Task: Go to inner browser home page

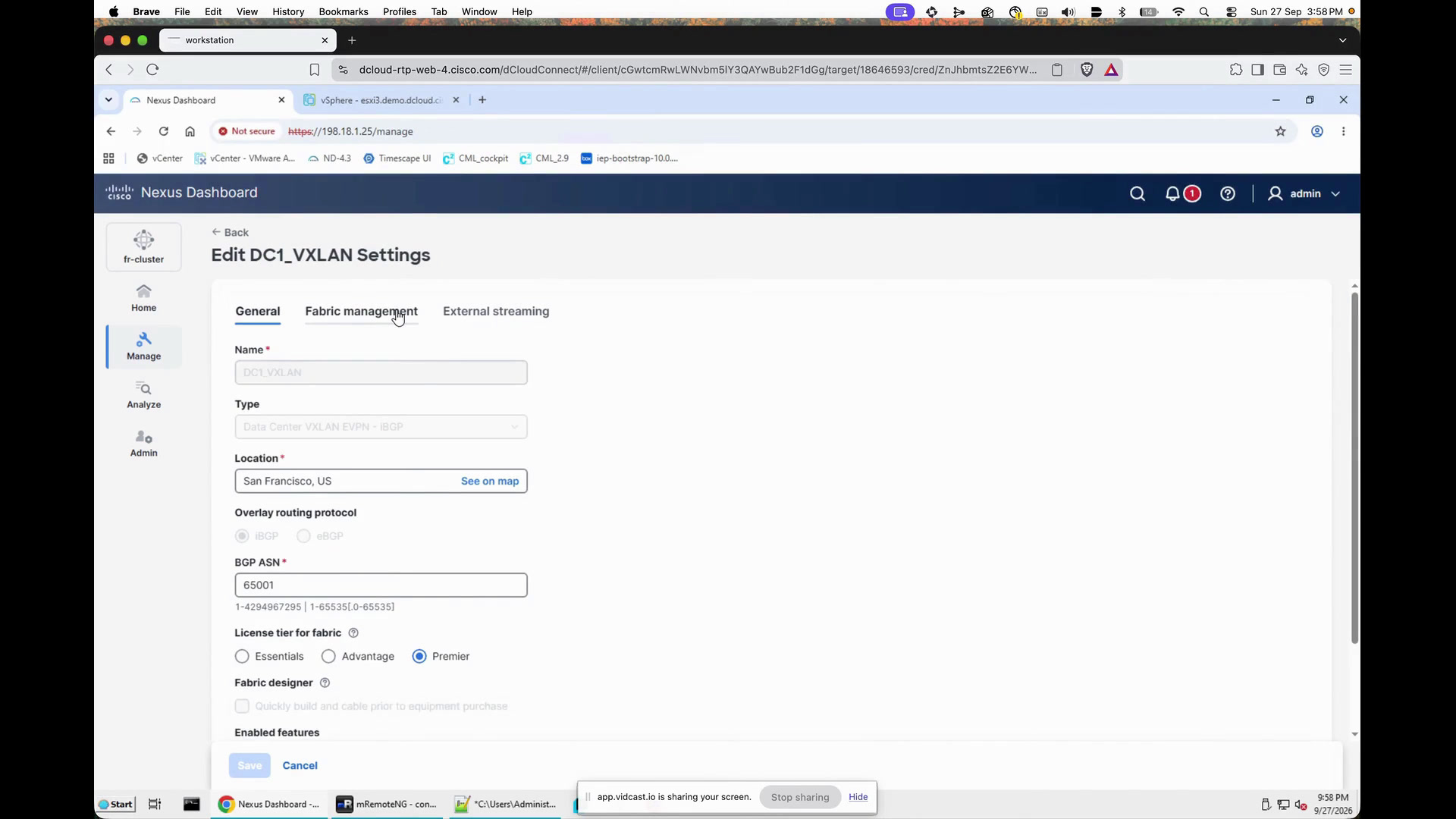Action: coord(190,131)
